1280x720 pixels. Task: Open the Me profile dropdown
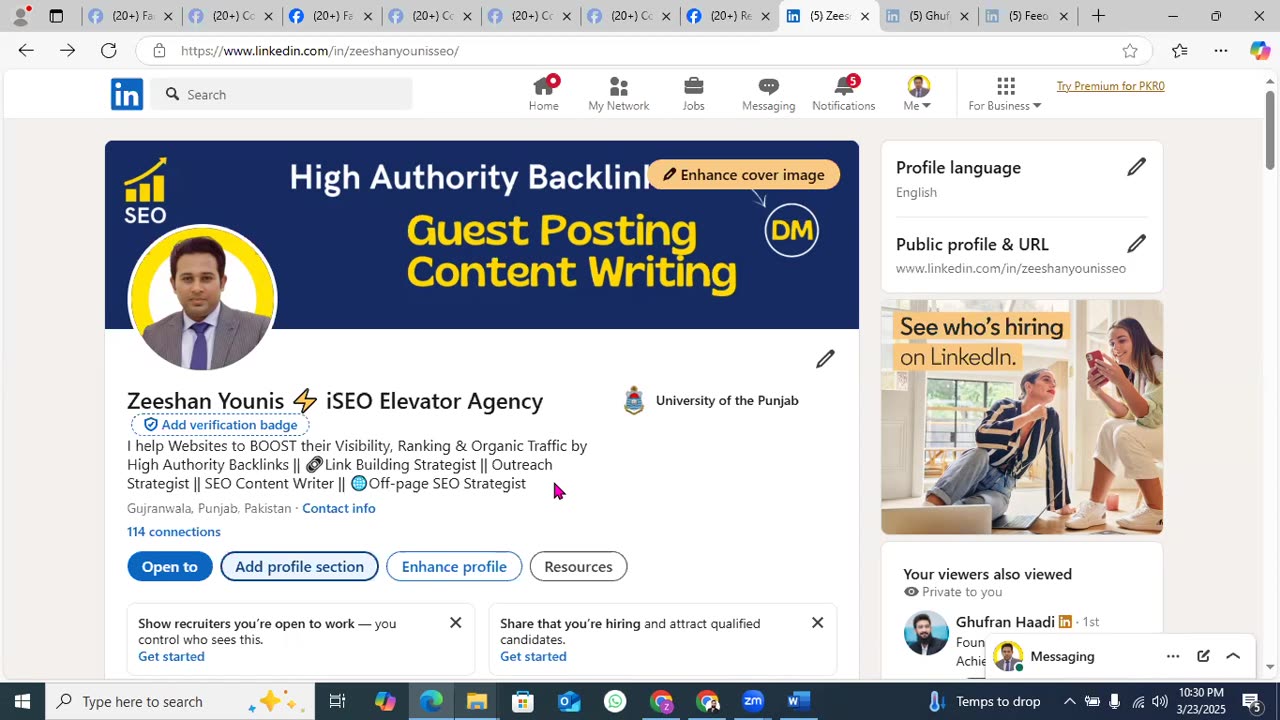click(x=918, y=94)
